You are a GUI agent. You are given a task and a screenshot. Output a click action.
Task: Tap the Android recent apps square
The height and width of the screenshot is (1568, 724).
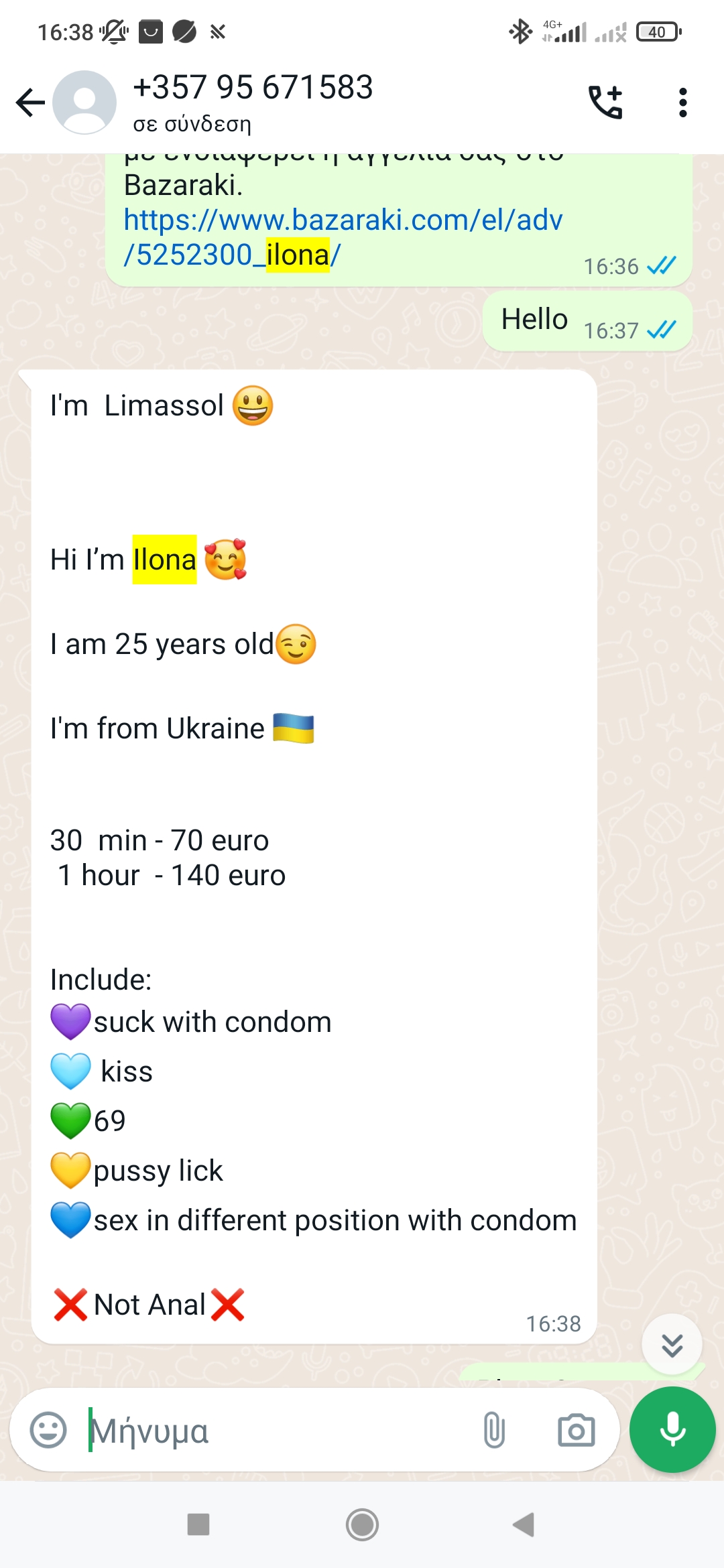(198, 1524)
